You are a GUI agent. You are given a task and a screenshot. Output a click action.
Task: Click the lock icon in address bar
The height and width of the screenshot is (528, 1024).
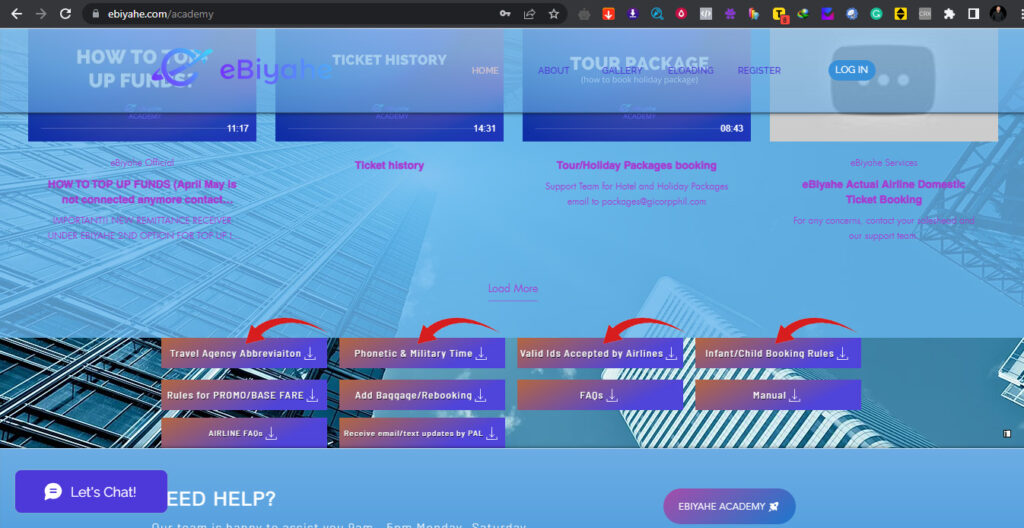point(95,14)
